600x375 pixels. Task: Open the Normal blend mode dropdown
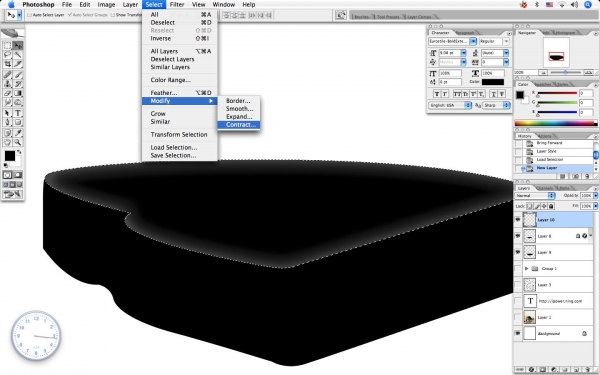pos(535,196)
